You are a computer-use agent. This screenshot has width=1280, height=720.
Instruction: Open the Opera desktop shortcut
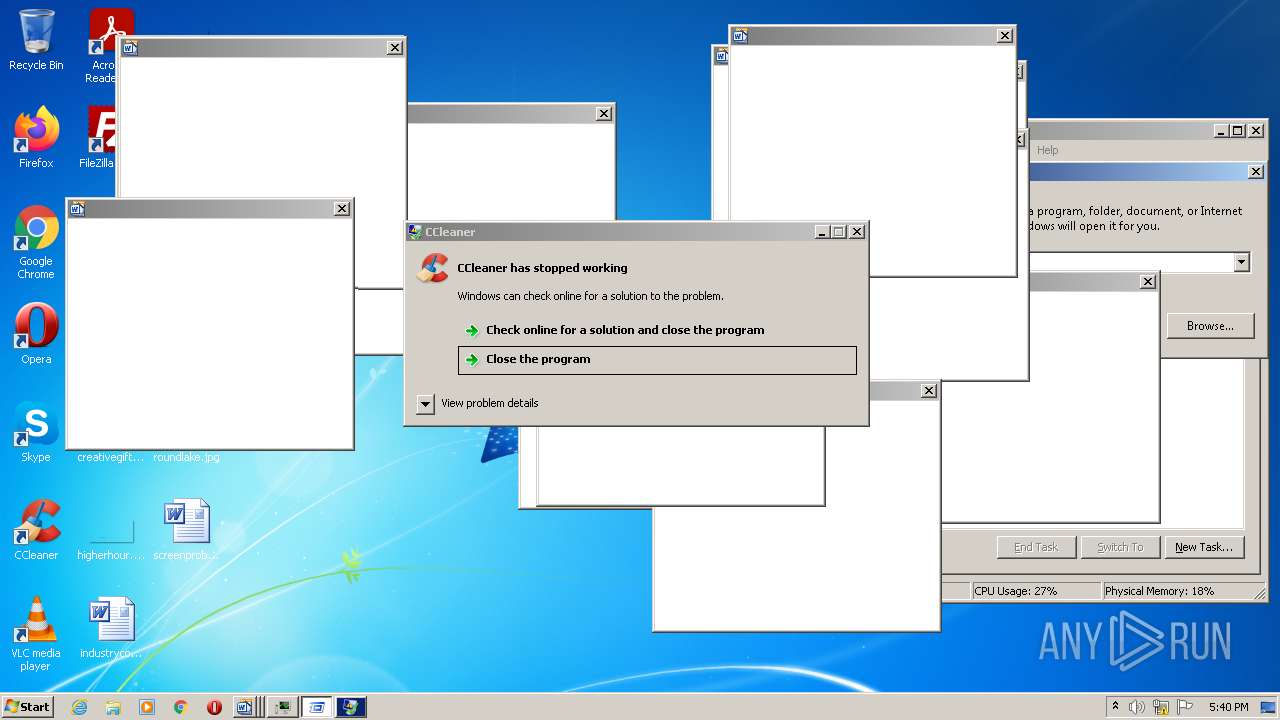pyautogui.click(x=36, y=334)
